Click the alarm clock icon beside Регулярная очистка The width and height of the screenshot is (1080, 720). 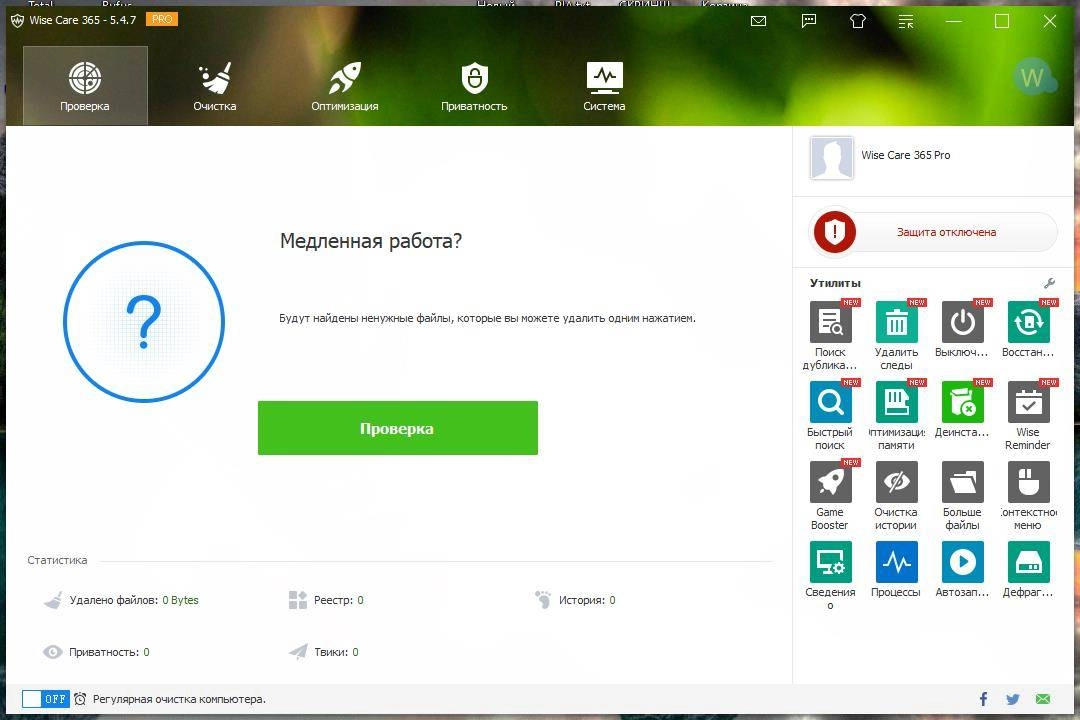pyautogui.click(x=80, y=699)
